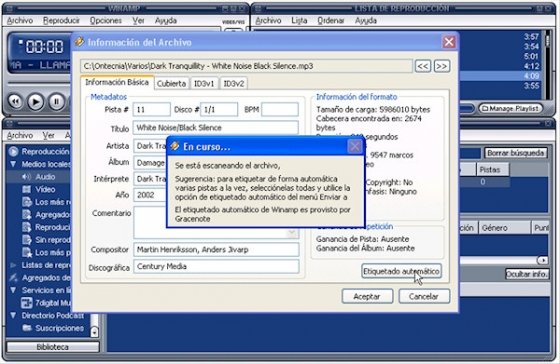Click the Etiquetado automático button
Viewport: 560px width, 364px height.
point(401,271)
